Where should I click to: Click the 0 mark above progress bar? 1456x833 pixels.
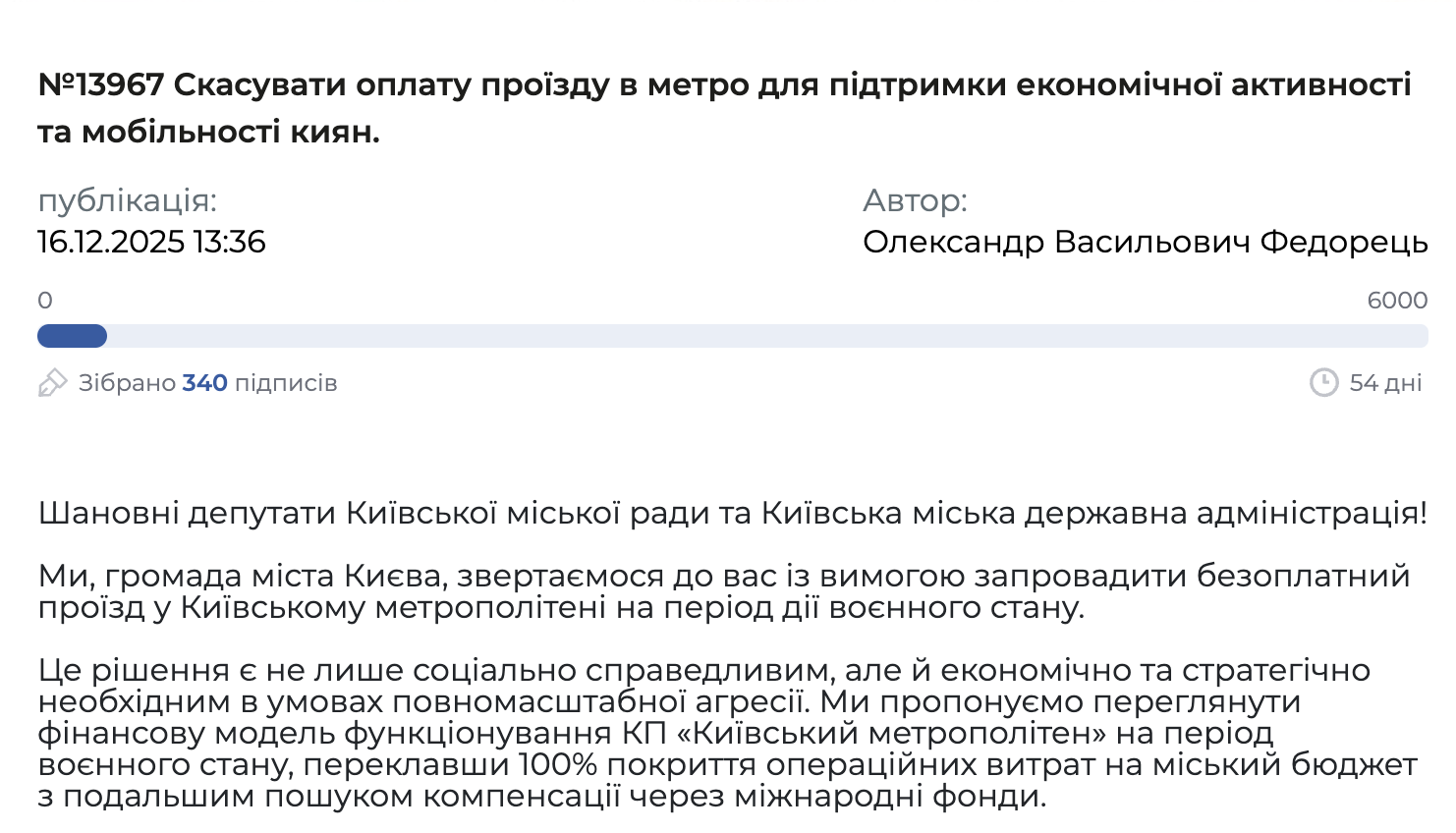point(45,301)
